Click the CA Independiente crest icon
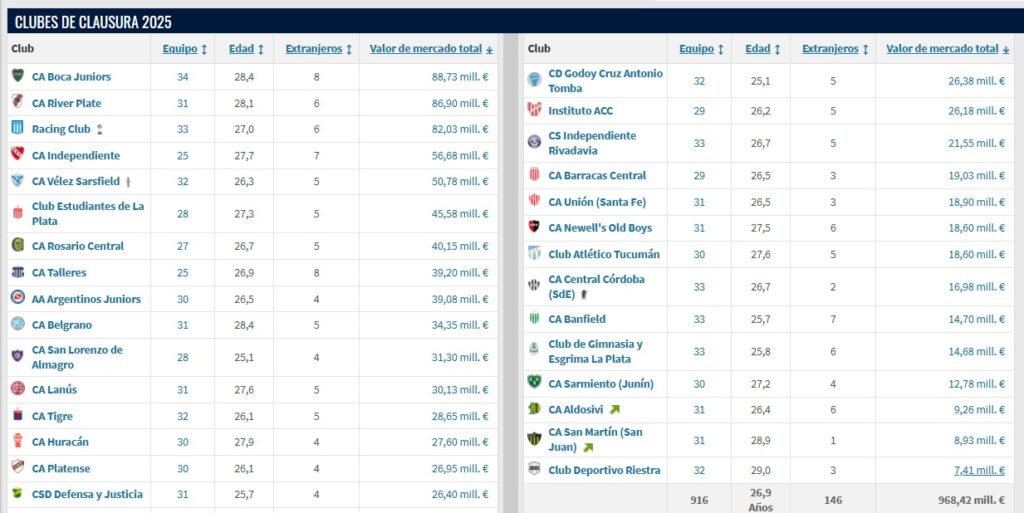 [x=18, y=155]
